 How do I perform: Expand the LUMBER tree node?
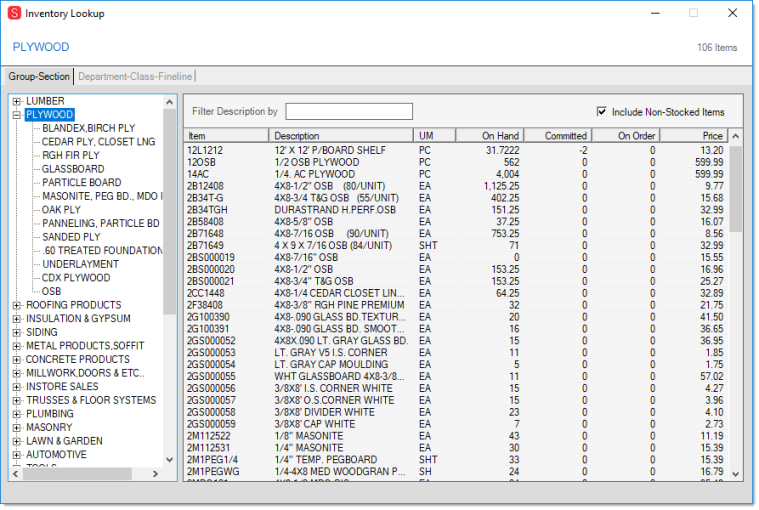[17, 101]
